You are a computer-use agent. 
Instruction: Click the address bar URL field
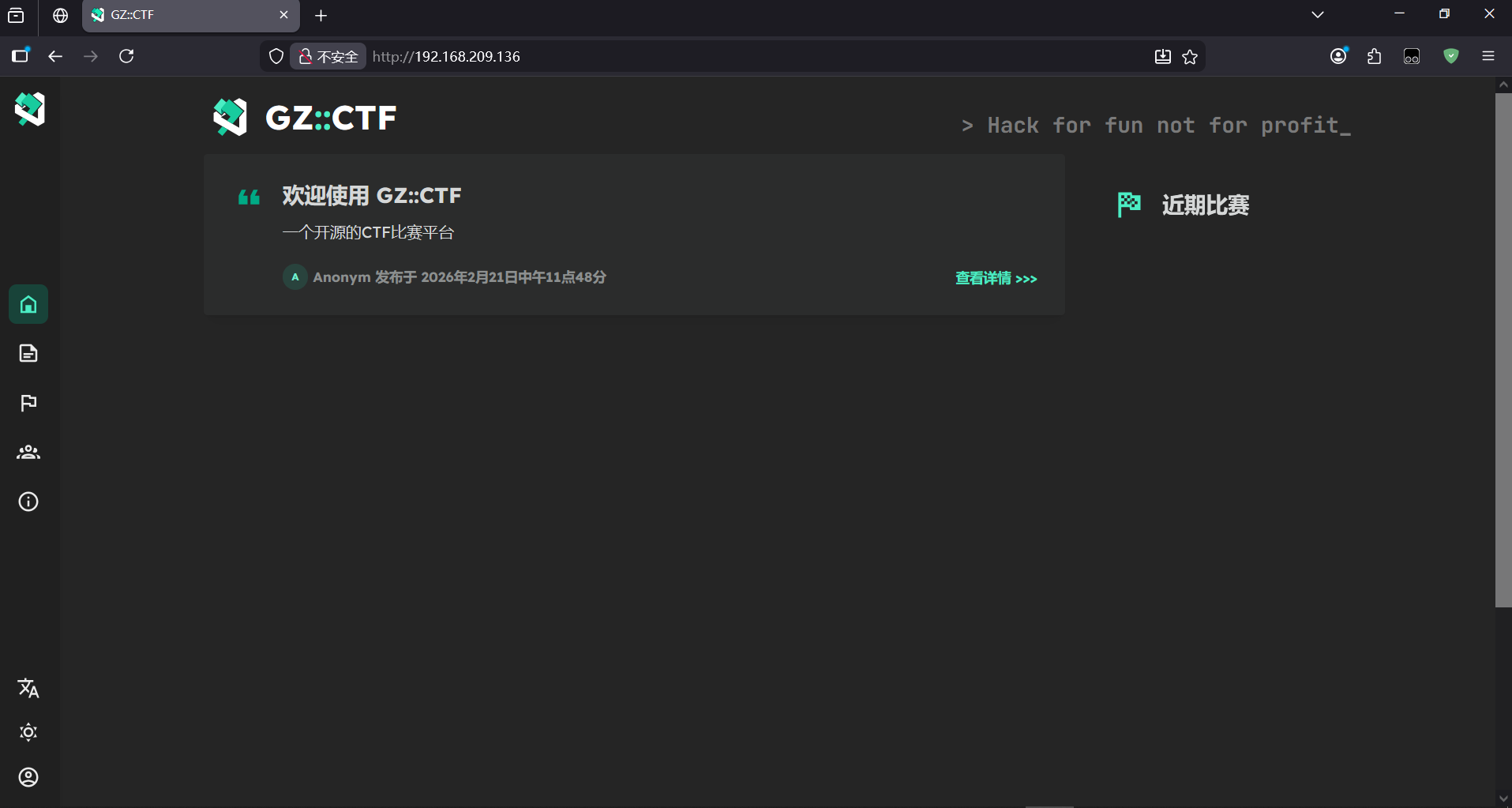[711, 57]
